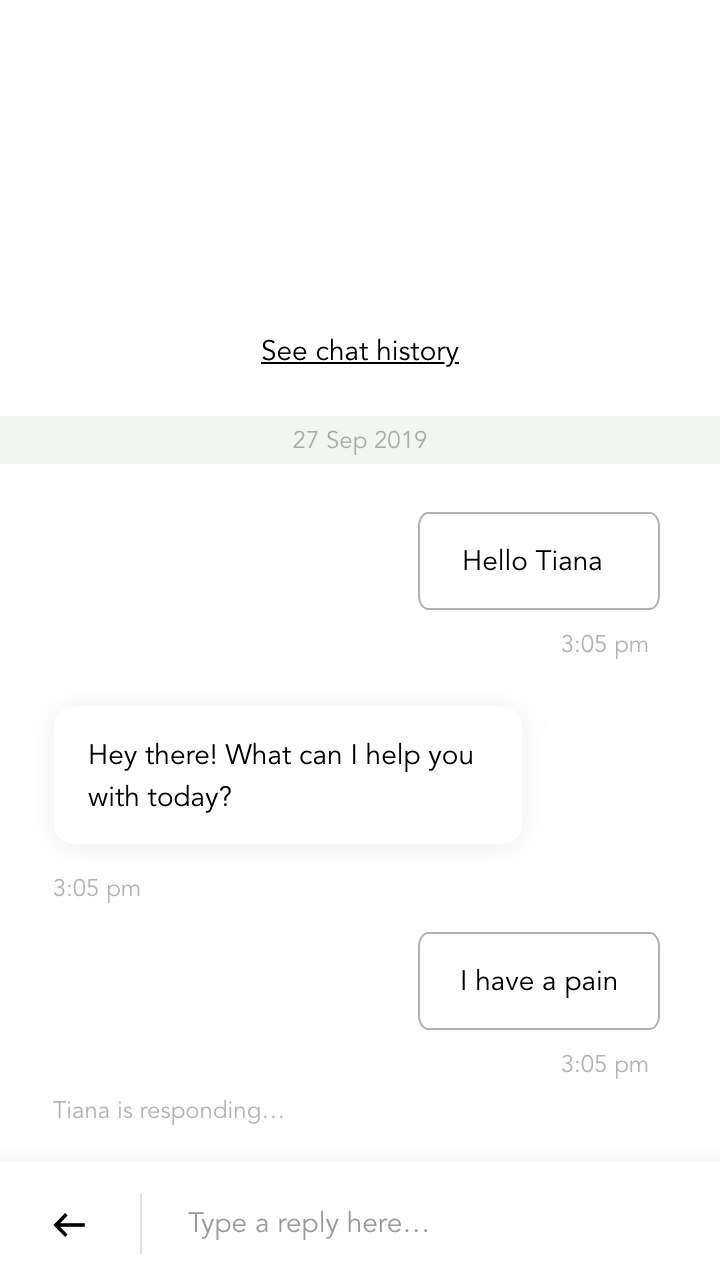
Task: Click the year 2019 in the date banner
Action: [x=401, y=440]
